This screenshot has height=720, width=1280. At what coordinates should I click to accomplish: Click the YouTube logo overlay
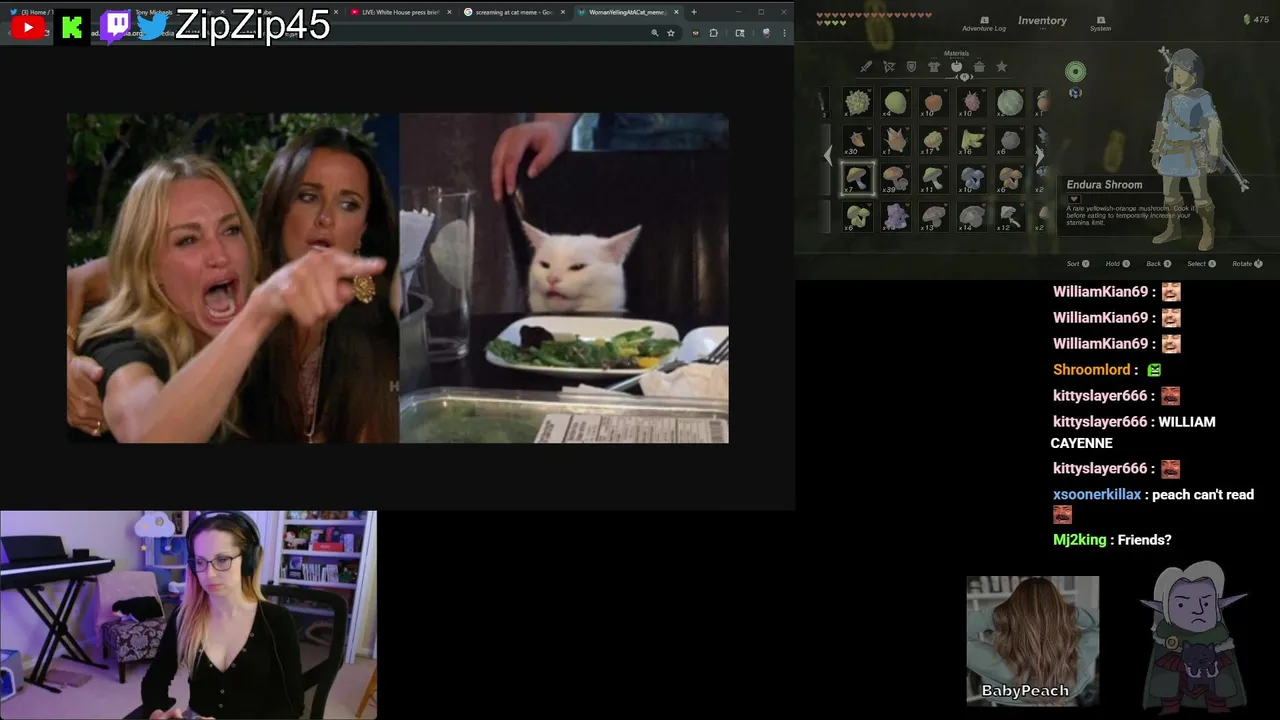pyautogui.click(x=27, y=28)
